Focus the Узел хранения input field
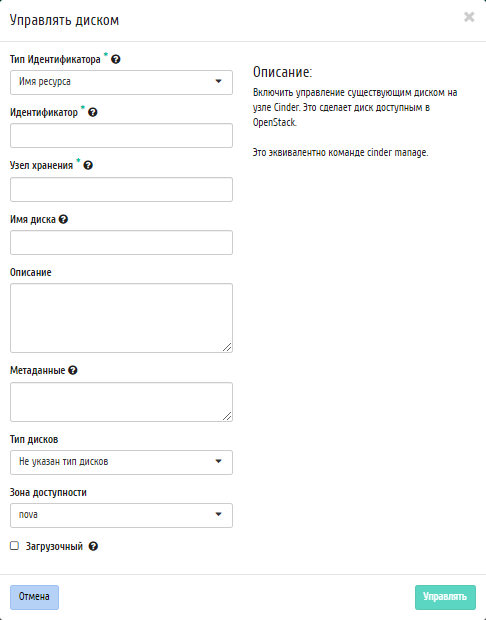This screenshot has height=620, width=486. coord(121,189)
